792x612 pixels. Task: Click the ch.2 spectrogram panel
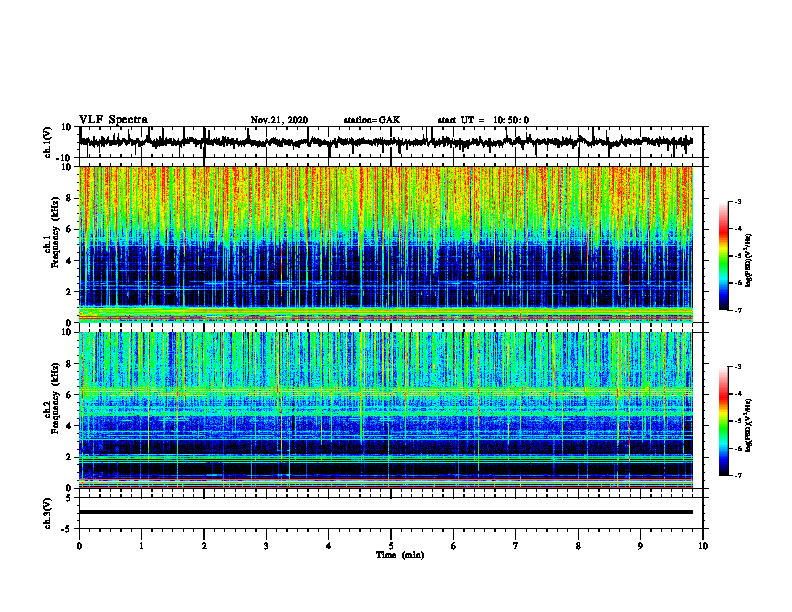coord(386,410)
